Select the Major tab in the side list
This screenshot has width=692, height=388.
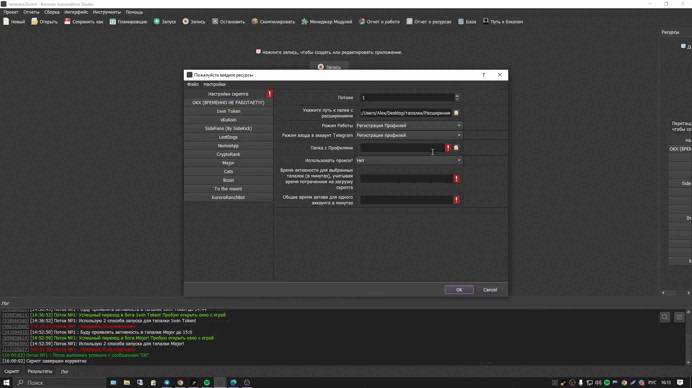(x=228, y=163)
